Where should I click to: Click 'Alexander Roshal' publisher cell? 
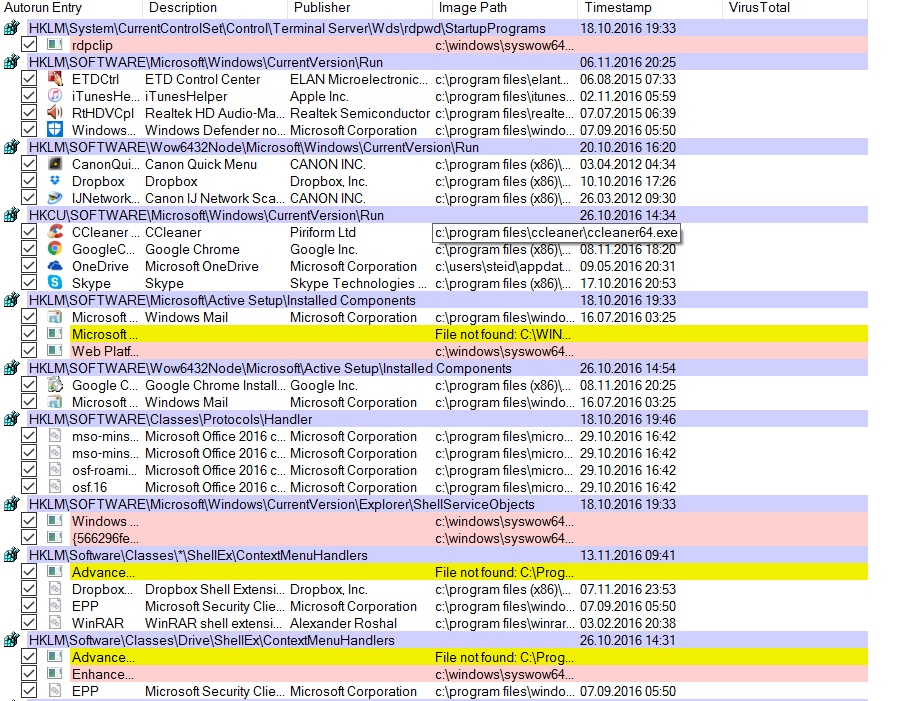click(x=343, y=623)
